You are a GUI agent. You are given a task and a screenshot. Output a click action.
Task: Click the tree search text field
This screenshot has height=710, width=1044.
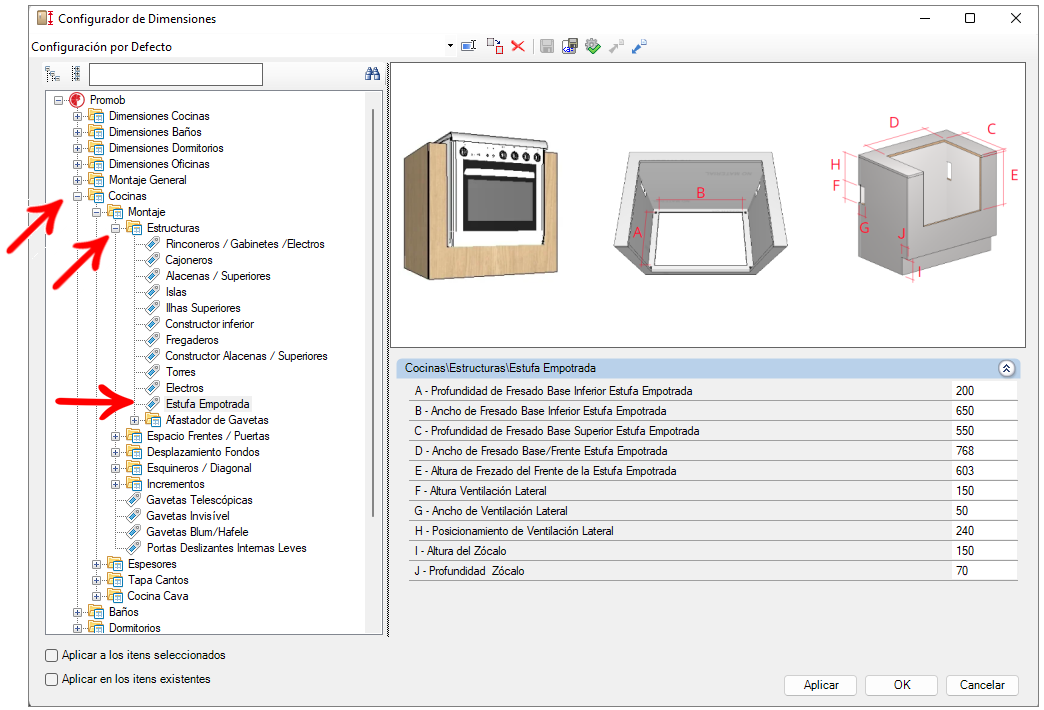coord(176,74)
